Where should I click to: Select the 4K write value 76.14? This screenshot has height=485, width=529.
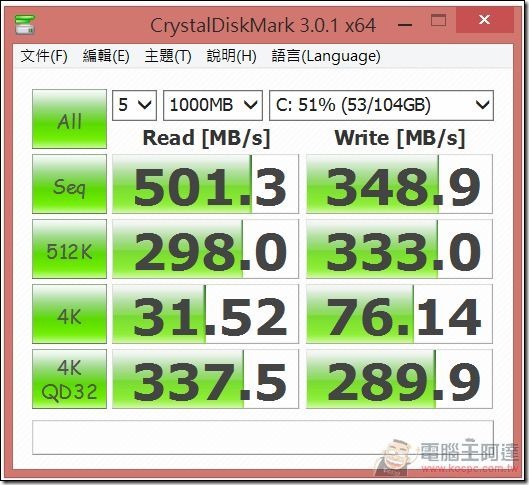pyautogui.click(x=399, y=314)
